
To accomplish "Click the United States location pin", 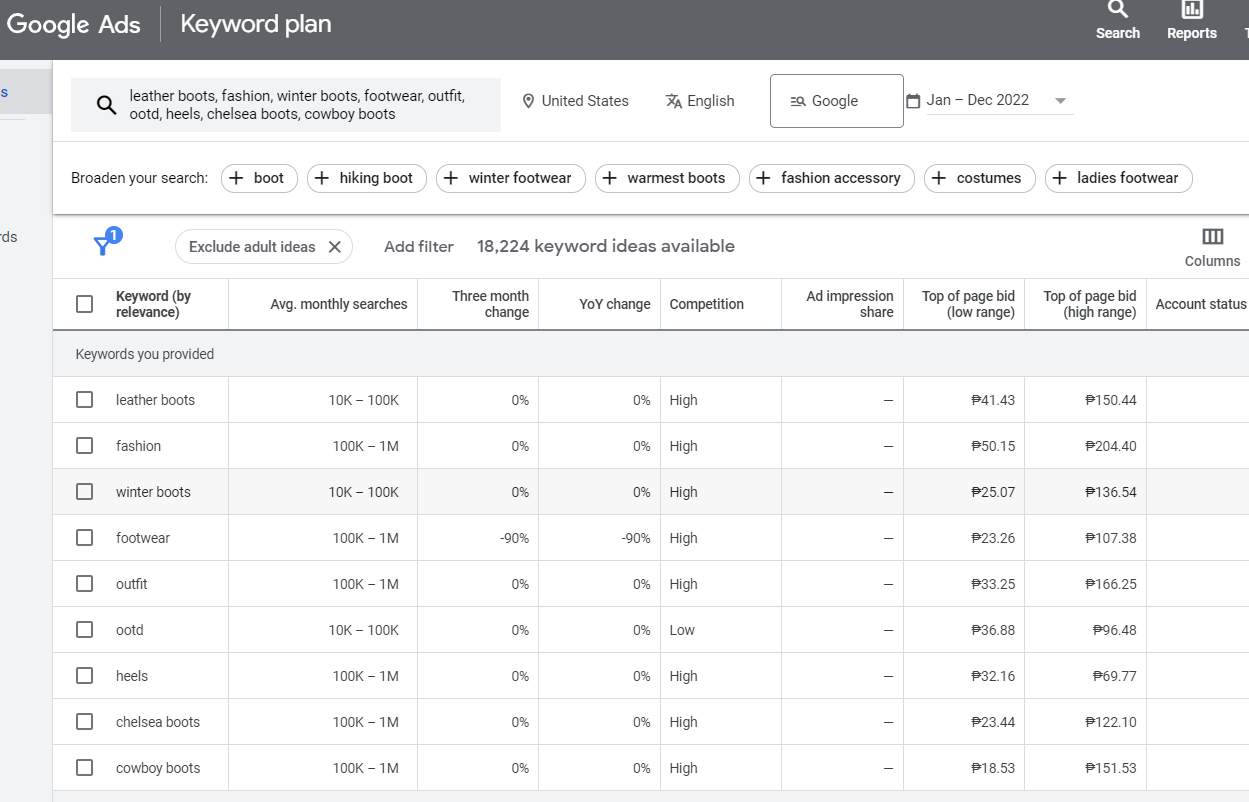I will click(529, 101).
